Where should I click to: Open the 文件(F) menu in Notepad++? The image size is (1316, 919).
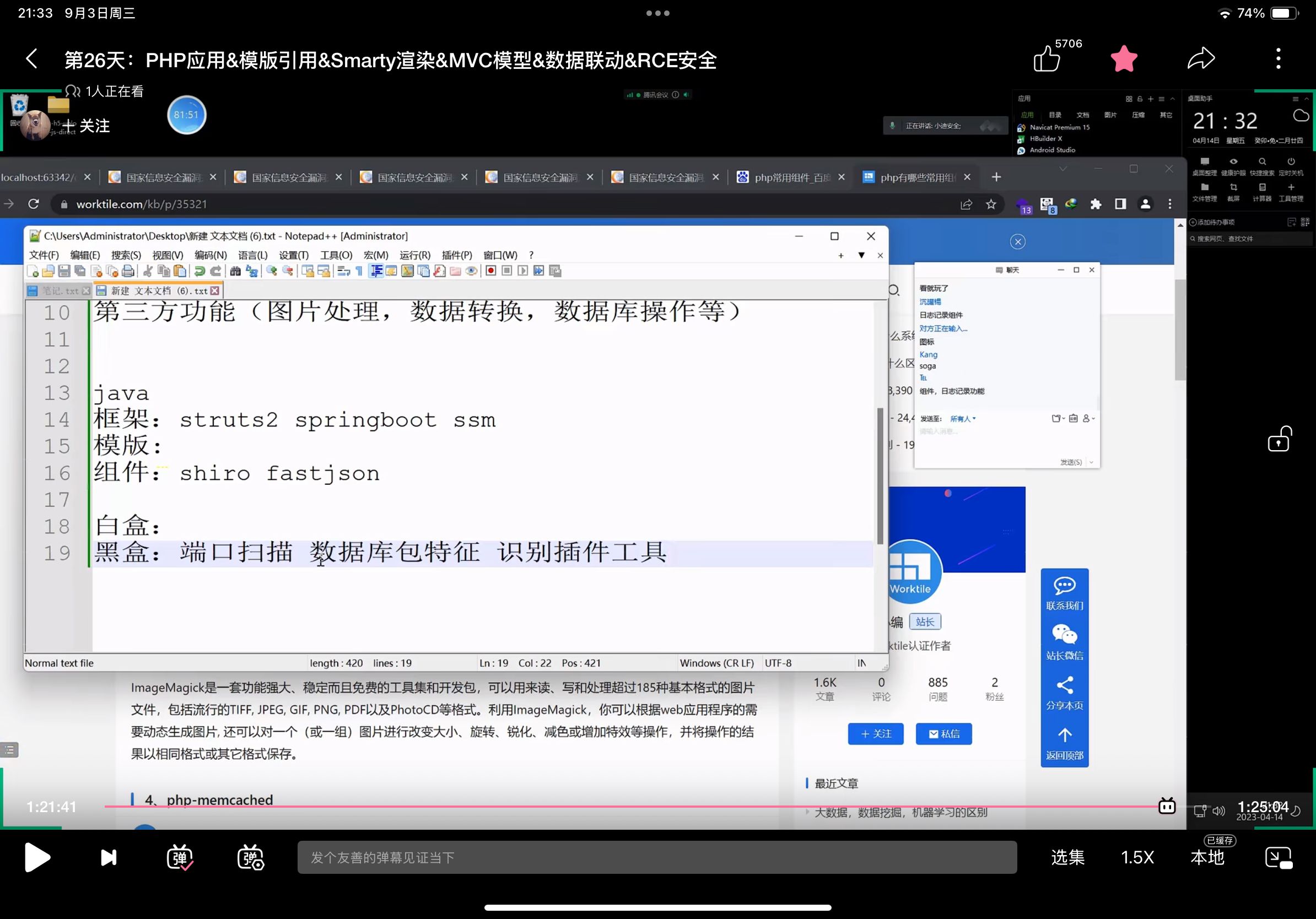pyautogui.click(x=44, y=255)
